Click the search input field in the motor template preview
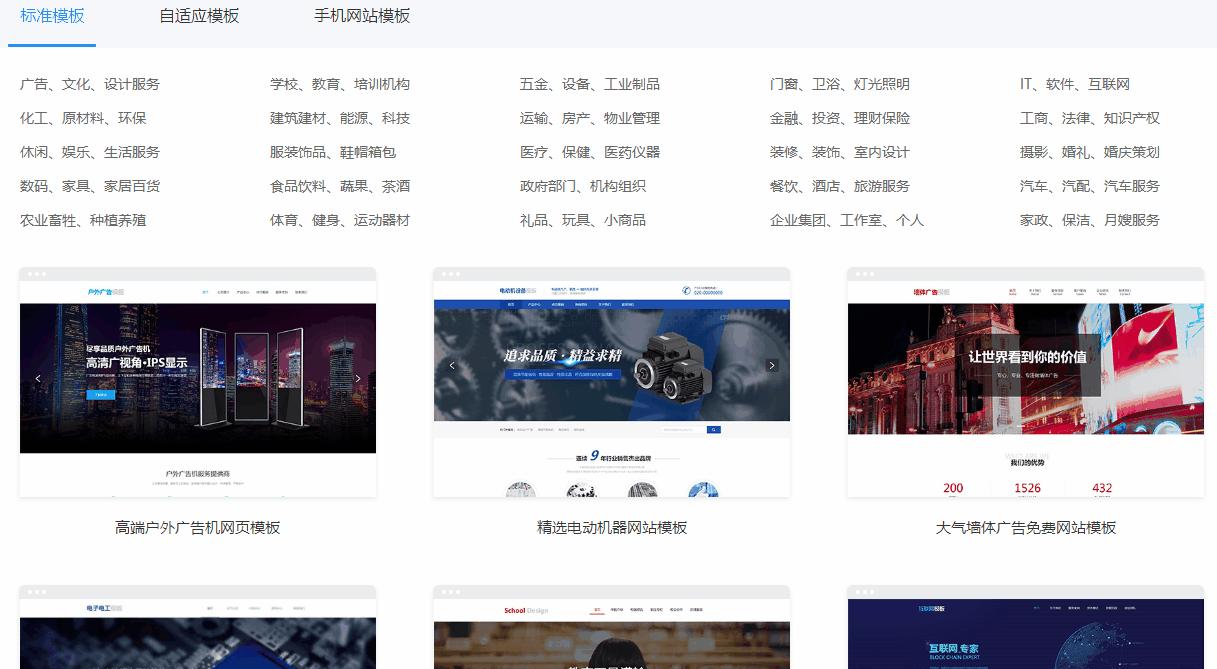Screen dimensions: 1217x669 (x=680, y=429)
